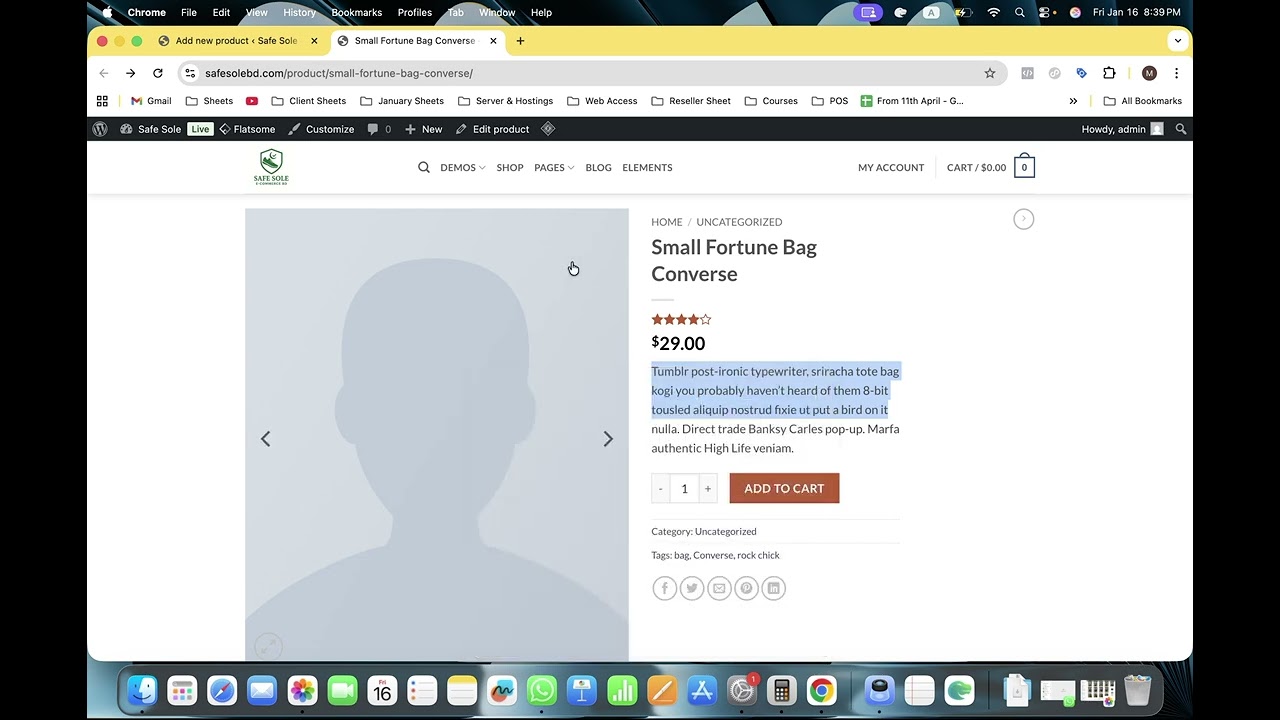Switch to Add new product tab
This screenshot has height=720, width=1280.
click(x=236, y=41)
